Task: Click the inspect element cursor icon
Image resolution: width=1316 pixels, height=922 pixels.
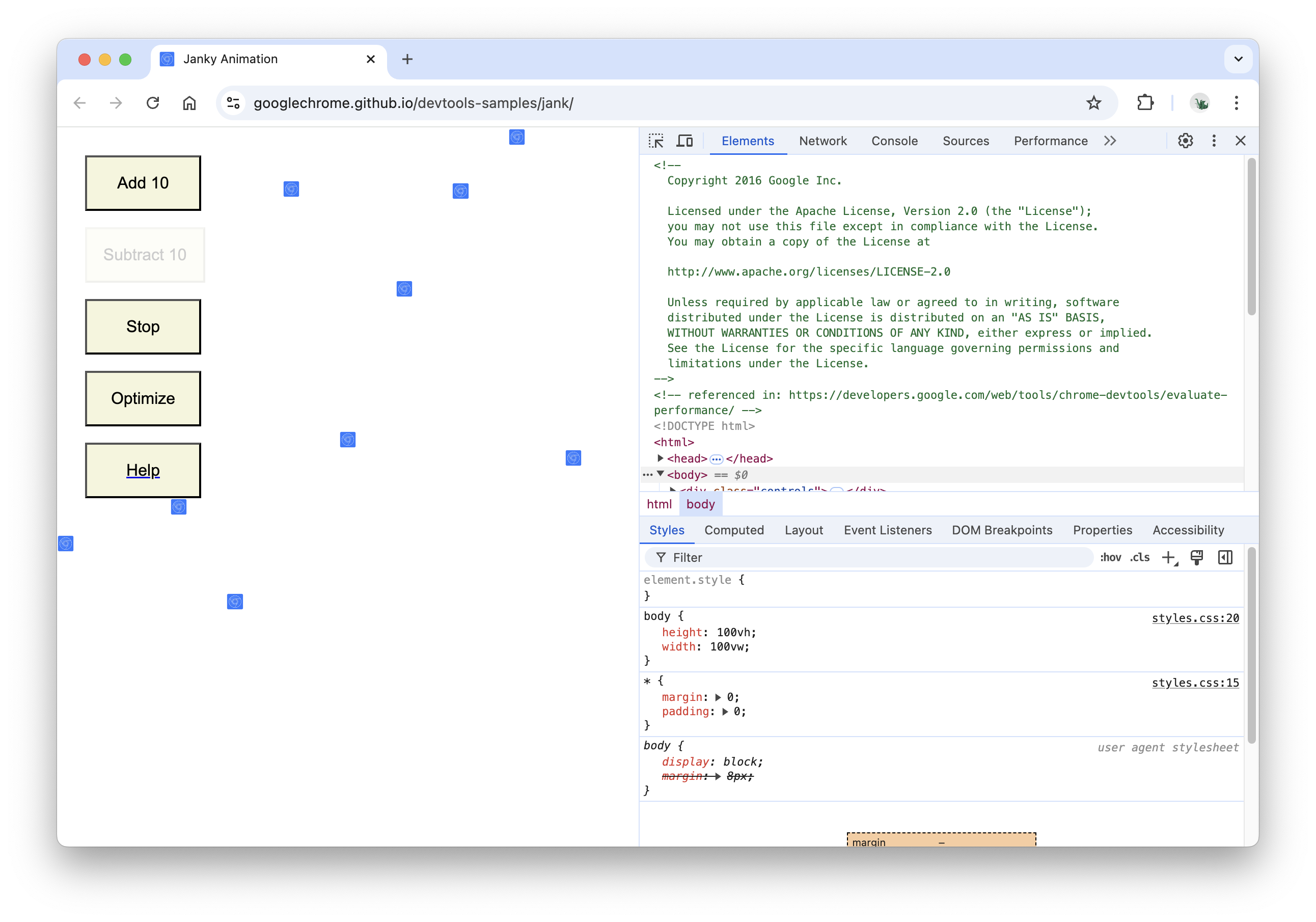Action: click(x=656, y=140)
